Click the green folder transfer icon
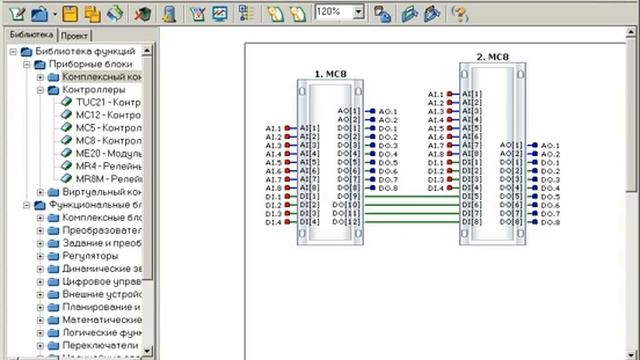 409,14
